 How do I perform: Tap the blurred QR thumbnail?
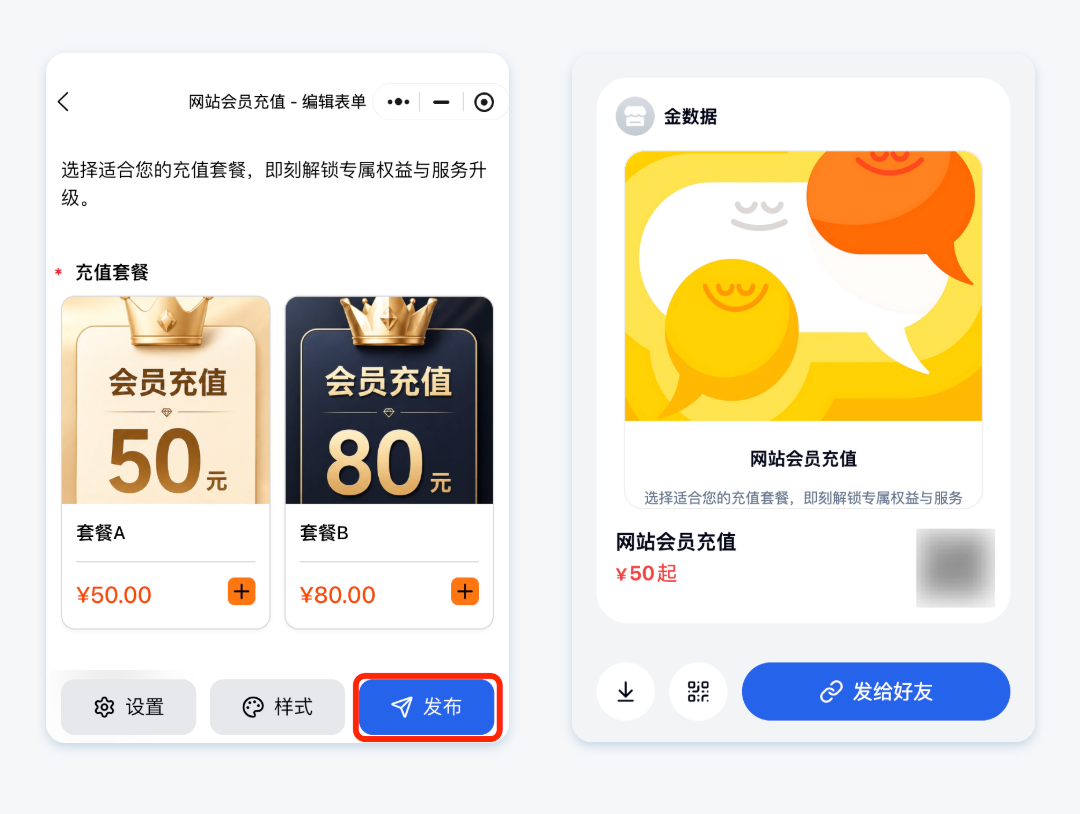(955, 567)
